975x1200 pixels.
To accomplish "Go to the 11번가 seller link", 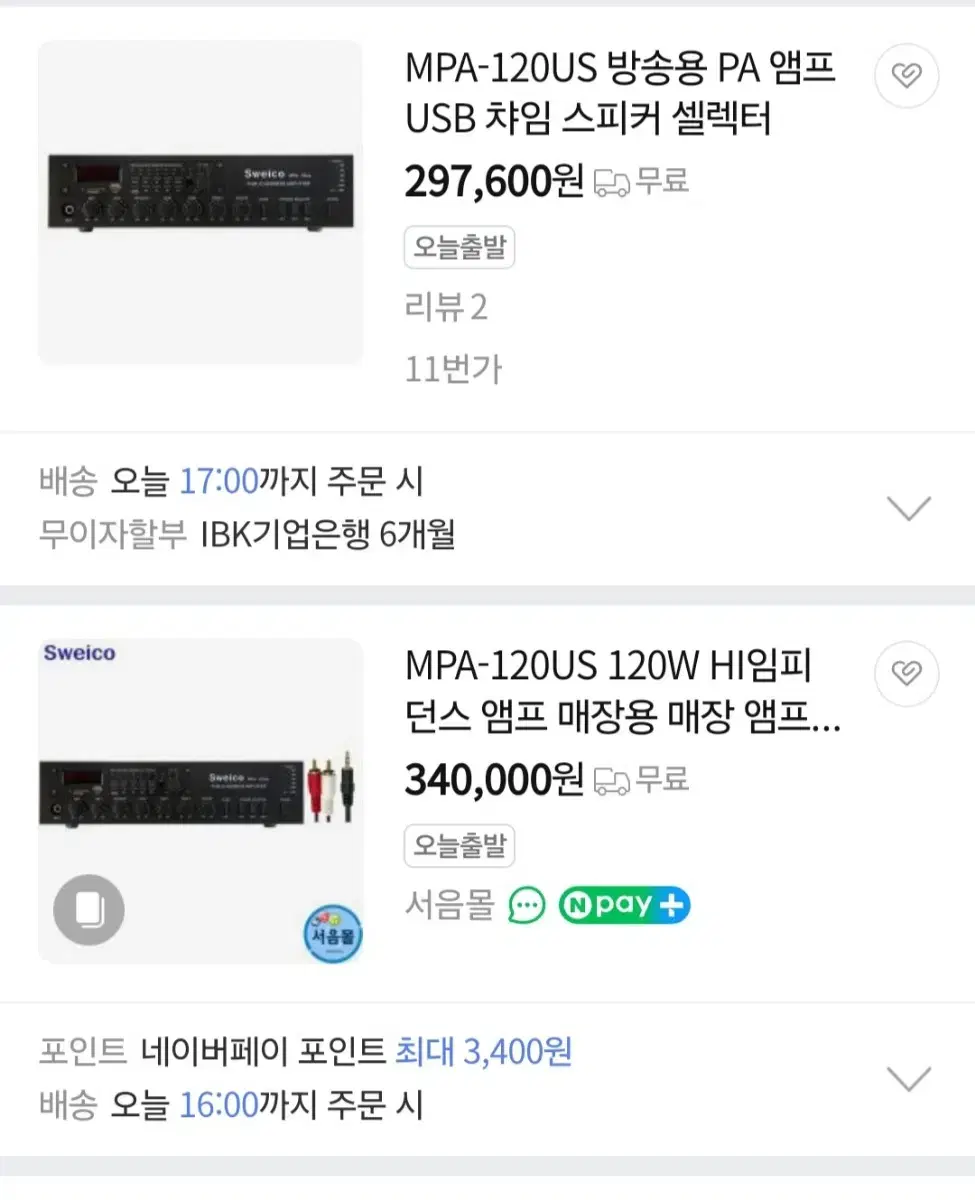I will 453,370.
